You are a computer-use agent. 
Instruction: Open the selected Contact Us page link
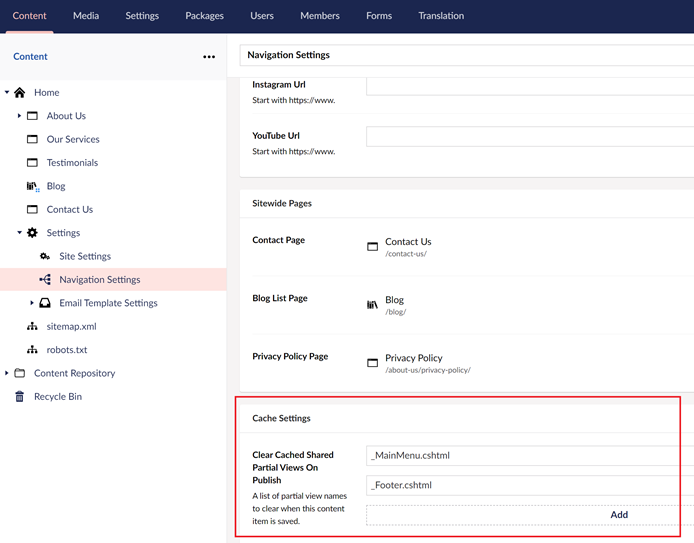tap(408, 242)
